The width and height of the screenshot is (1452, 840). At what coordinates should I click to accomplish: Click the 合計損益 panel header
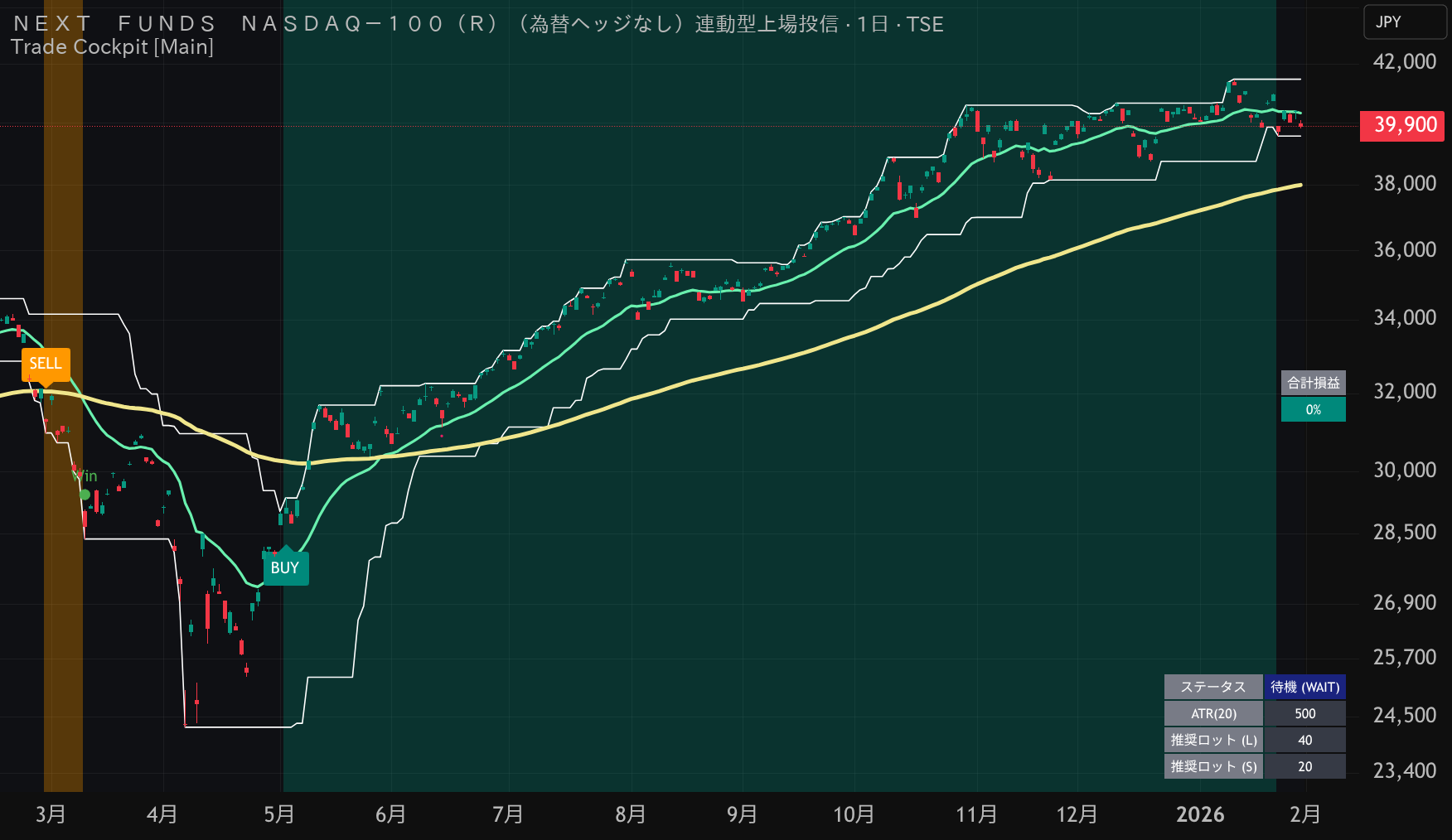pyautogui.click(x=1313, y=383)
